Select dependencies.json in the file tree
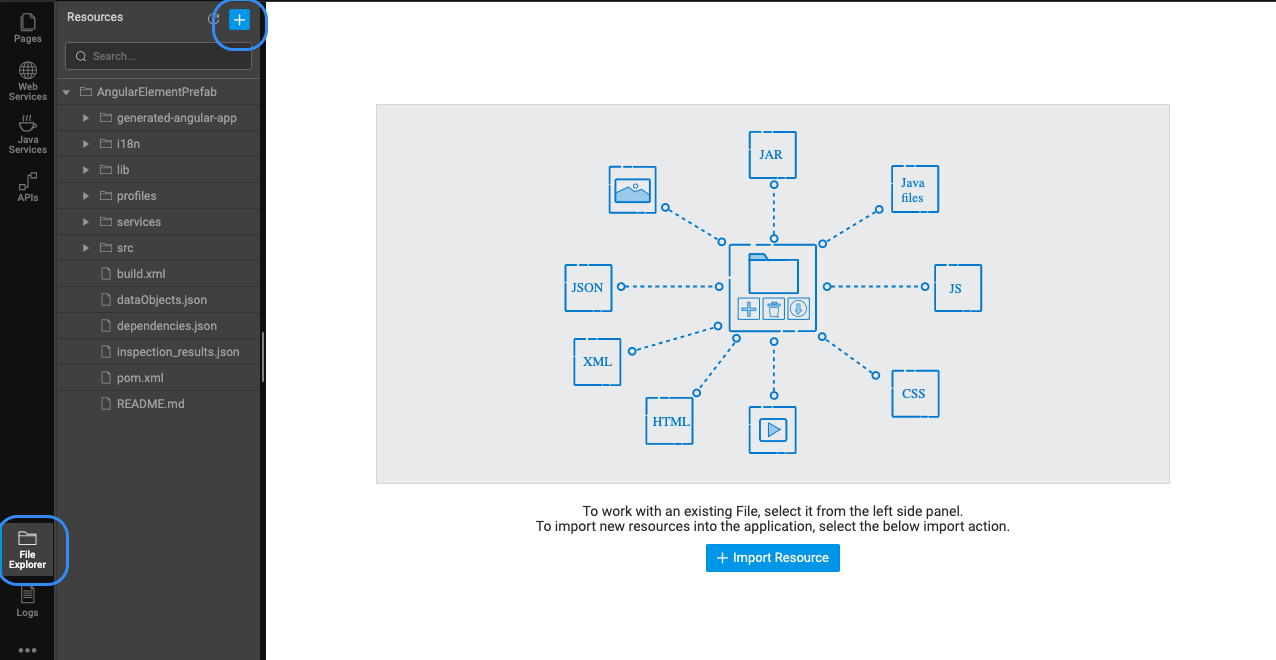1276x660 pixels. tap(166, 326)
